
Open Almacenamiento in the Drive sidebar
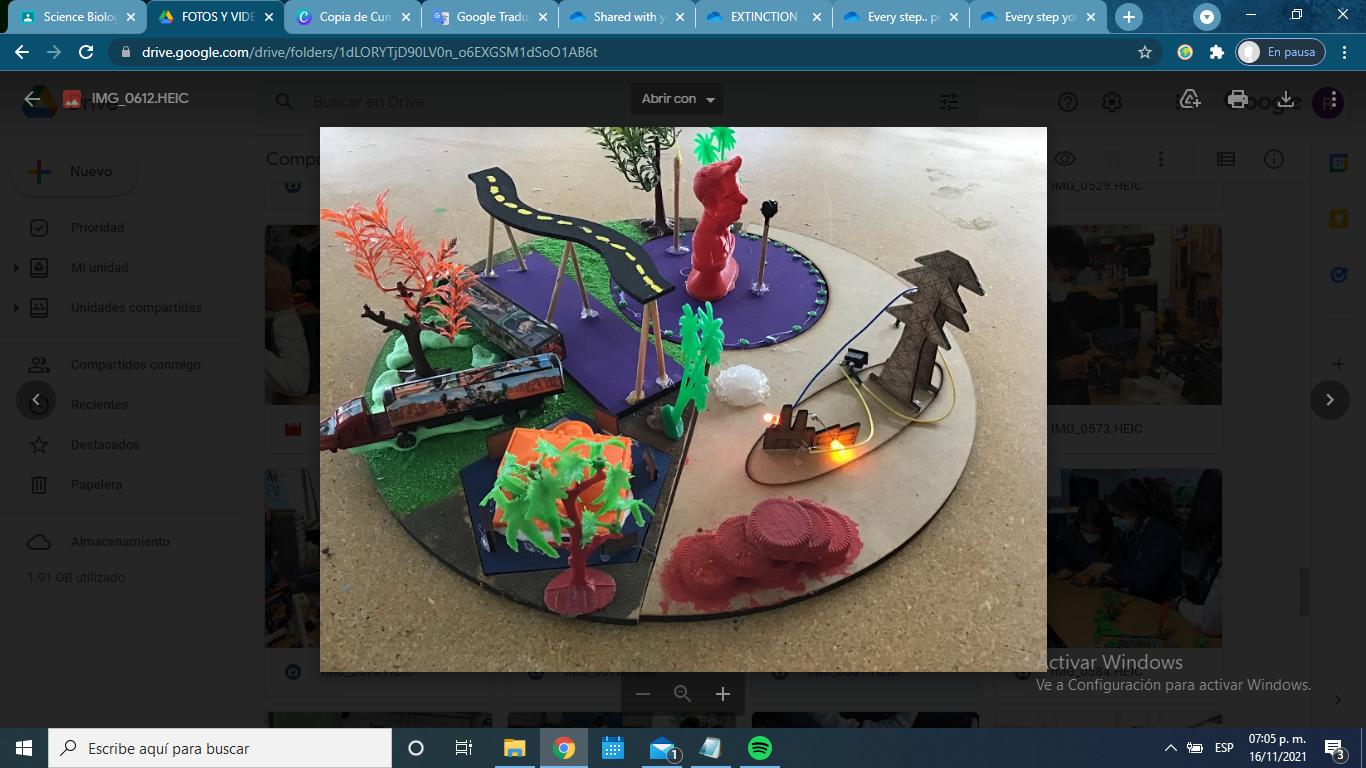coord(120,542)
